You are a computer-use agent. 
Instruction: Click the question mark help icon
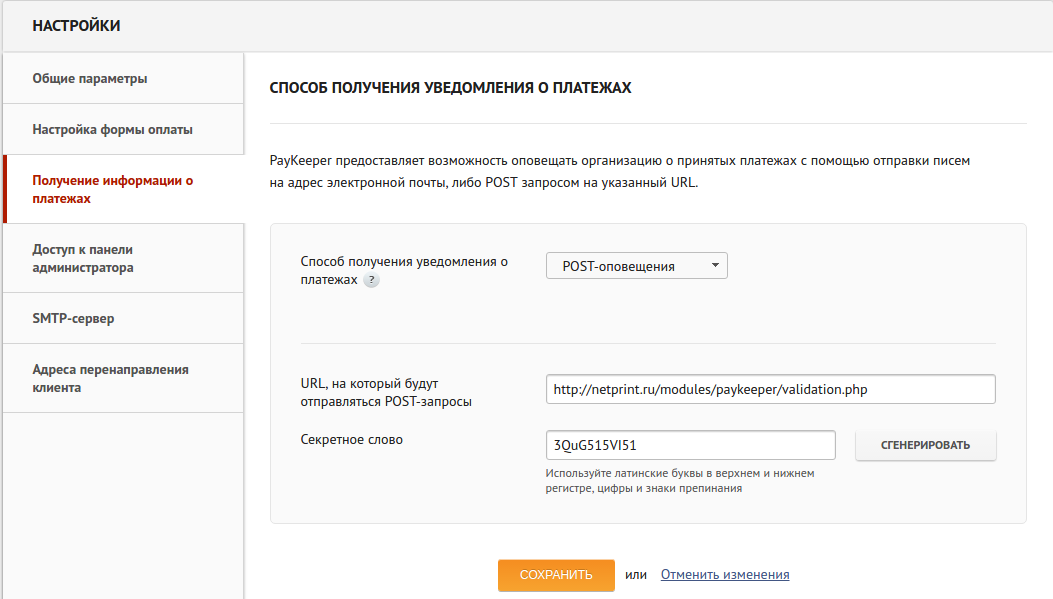tap(372, 282)
